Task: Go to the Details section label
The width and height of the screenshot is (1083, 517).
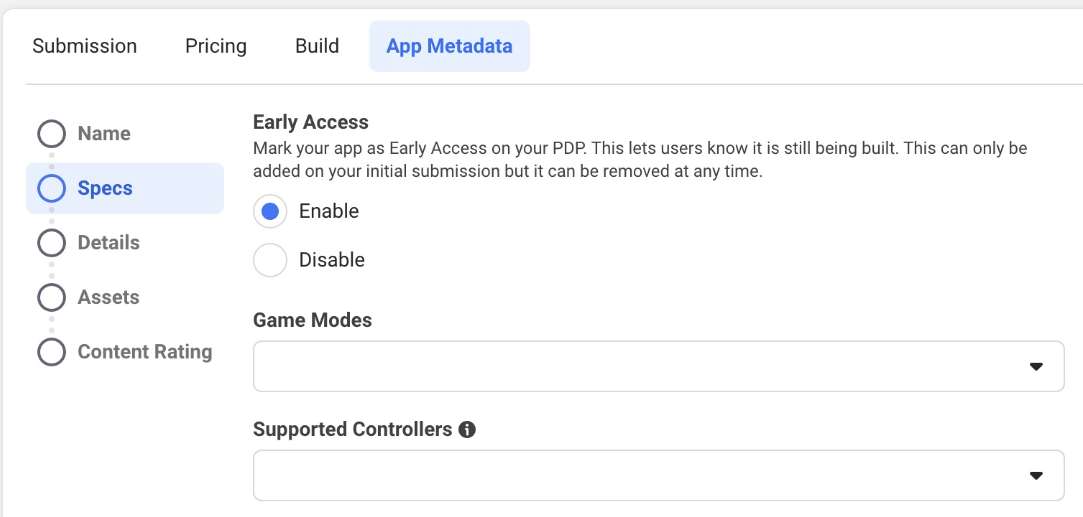Action: 109,243
